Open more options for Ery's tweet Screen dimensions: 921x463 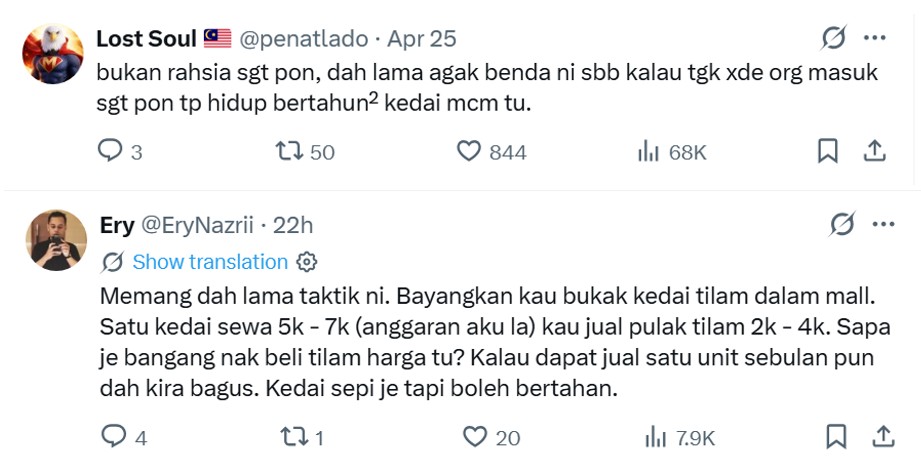point(882,225)
